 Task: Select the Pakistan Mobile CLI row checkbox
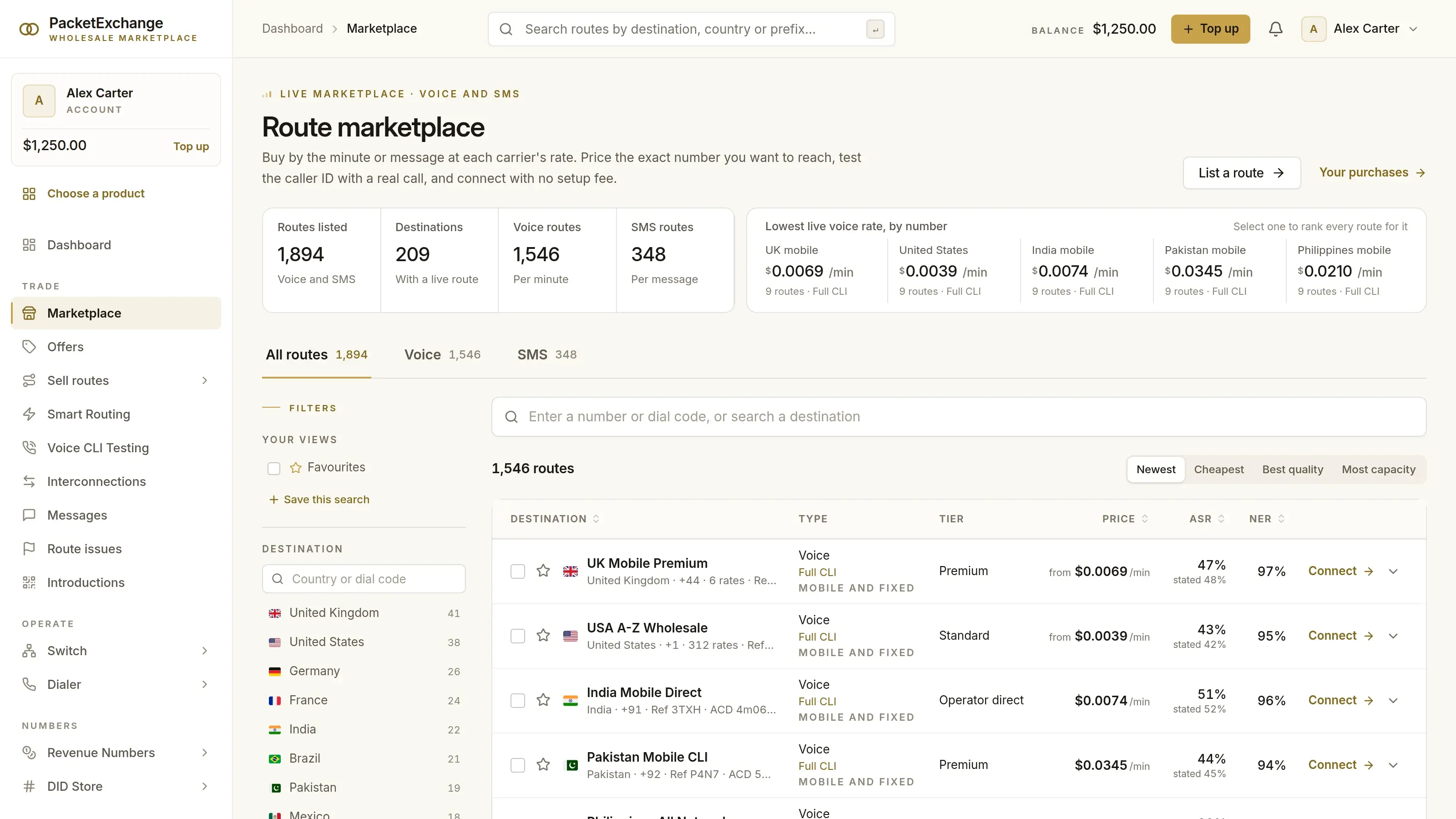(x=517, y=765)
